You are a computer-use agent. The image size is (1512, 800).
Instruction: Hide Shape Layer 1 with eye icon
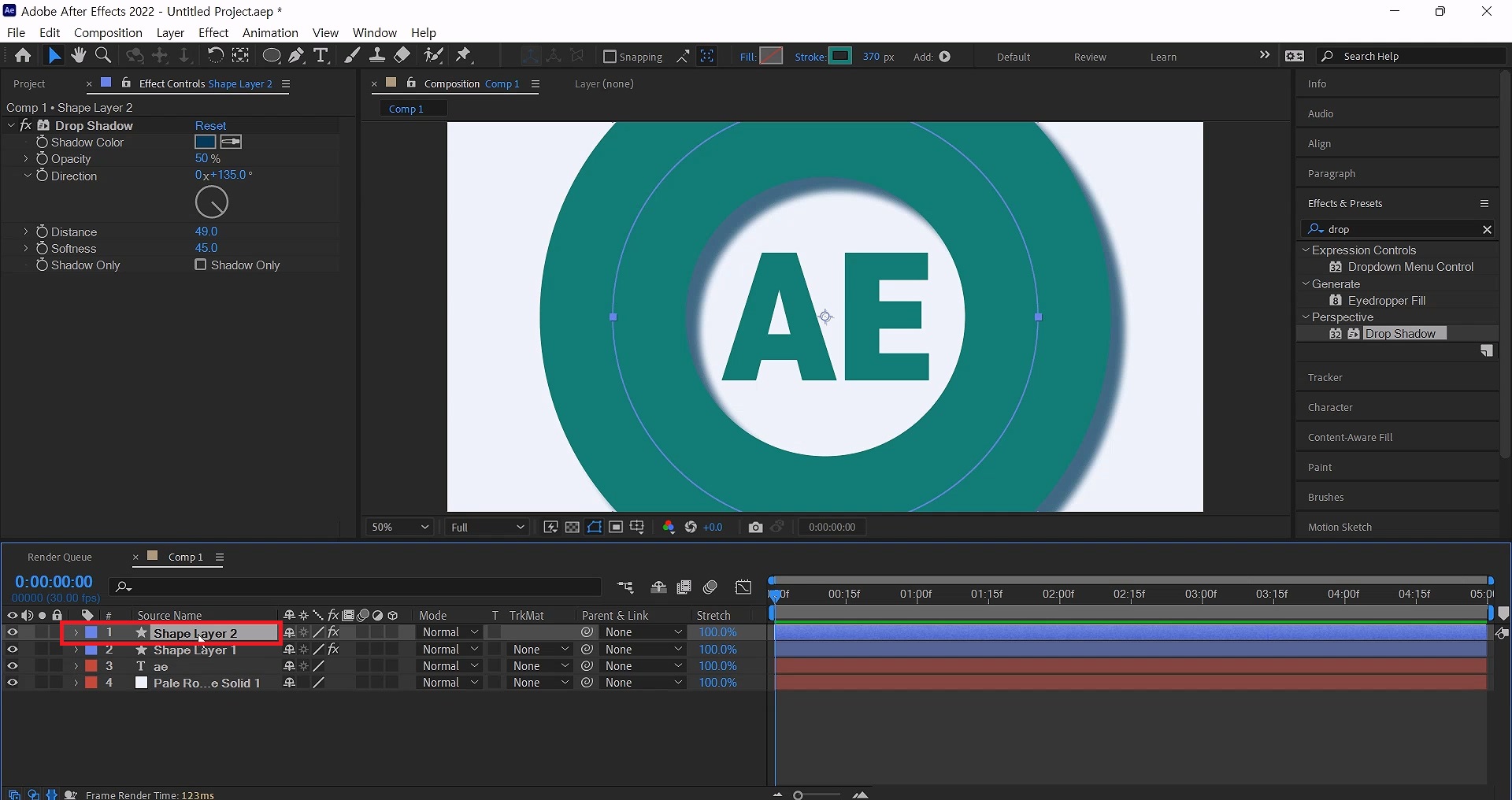click(x=13, y=650)
